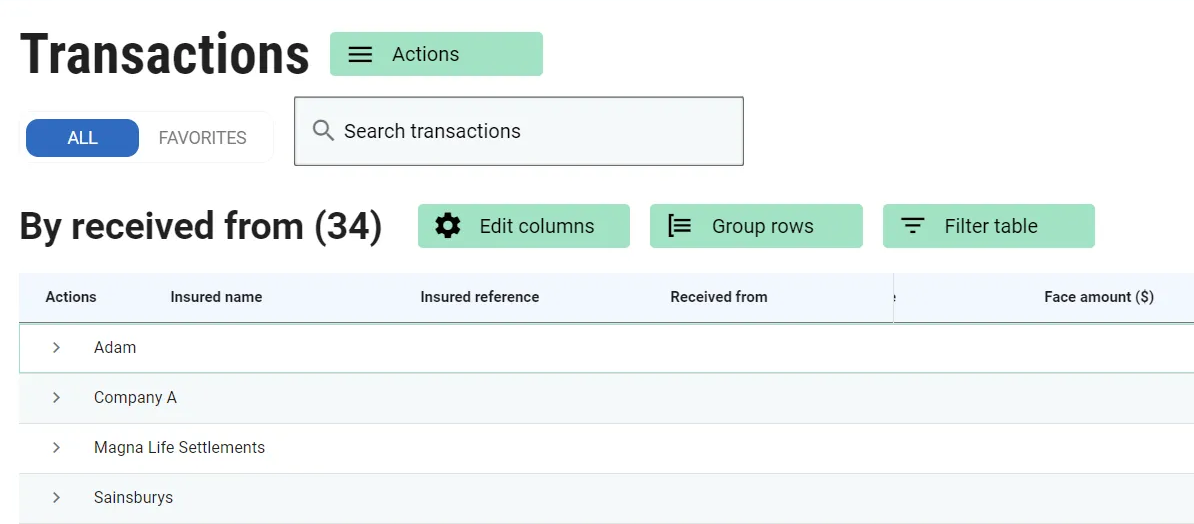The height and width of the screenshot is (524, 1194).
Task: Sort by Insured name column header
Action: pos(216,297)
